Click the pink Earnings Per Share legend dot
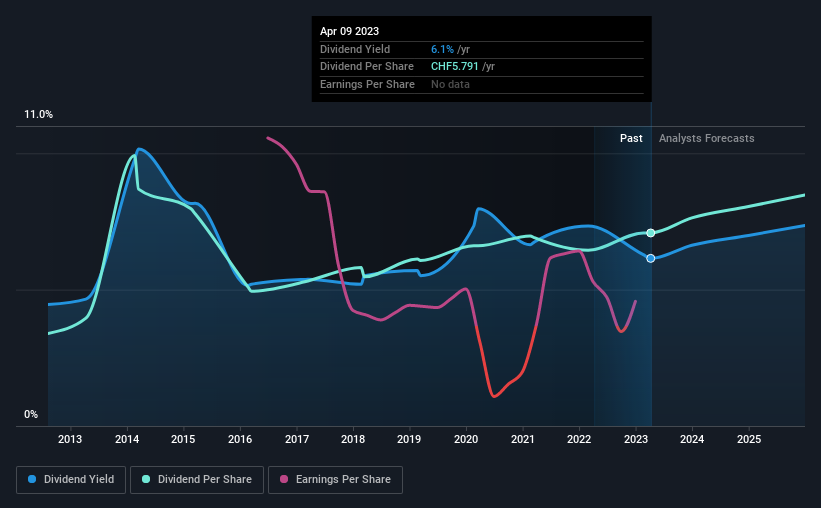The image size is (821, 508). pos(284,479)
